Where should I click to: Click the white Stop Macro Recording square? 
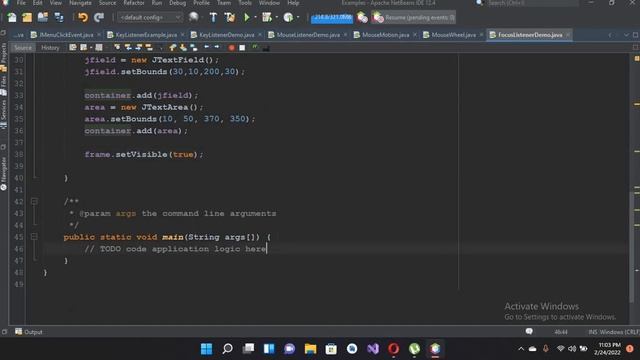pos(242,48)
